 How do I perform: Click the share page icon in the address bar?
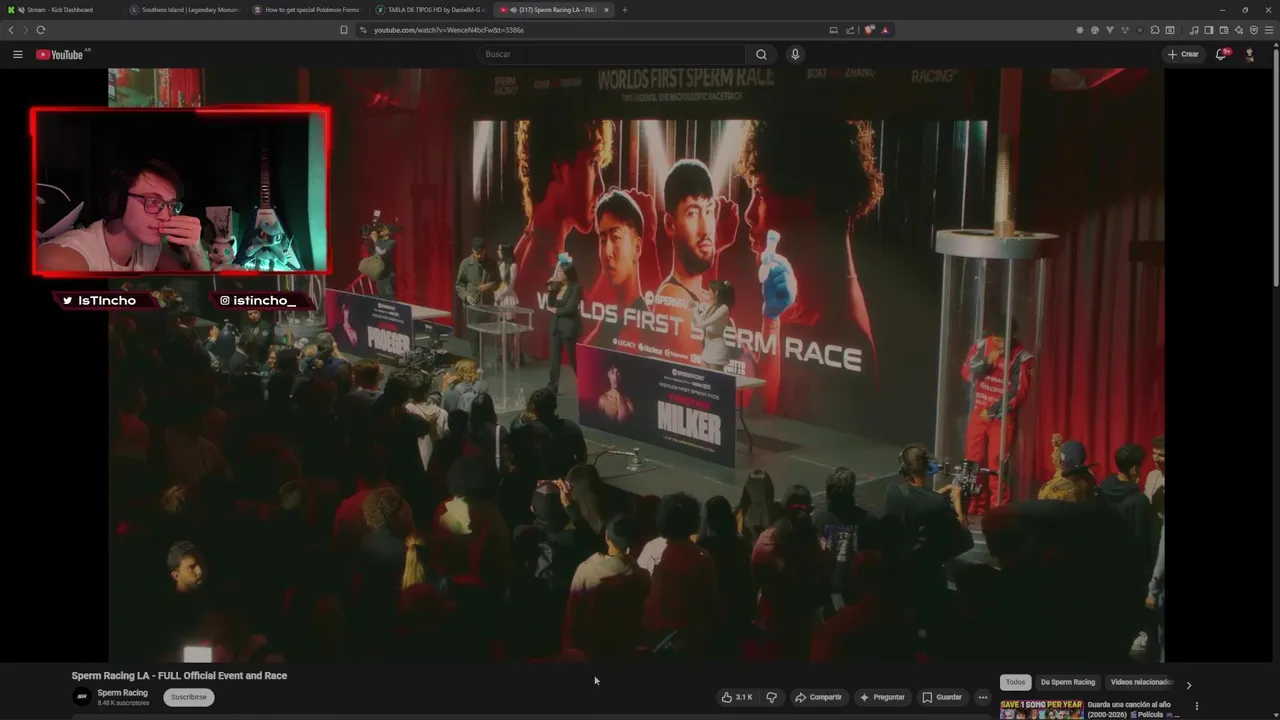[851, 30]
